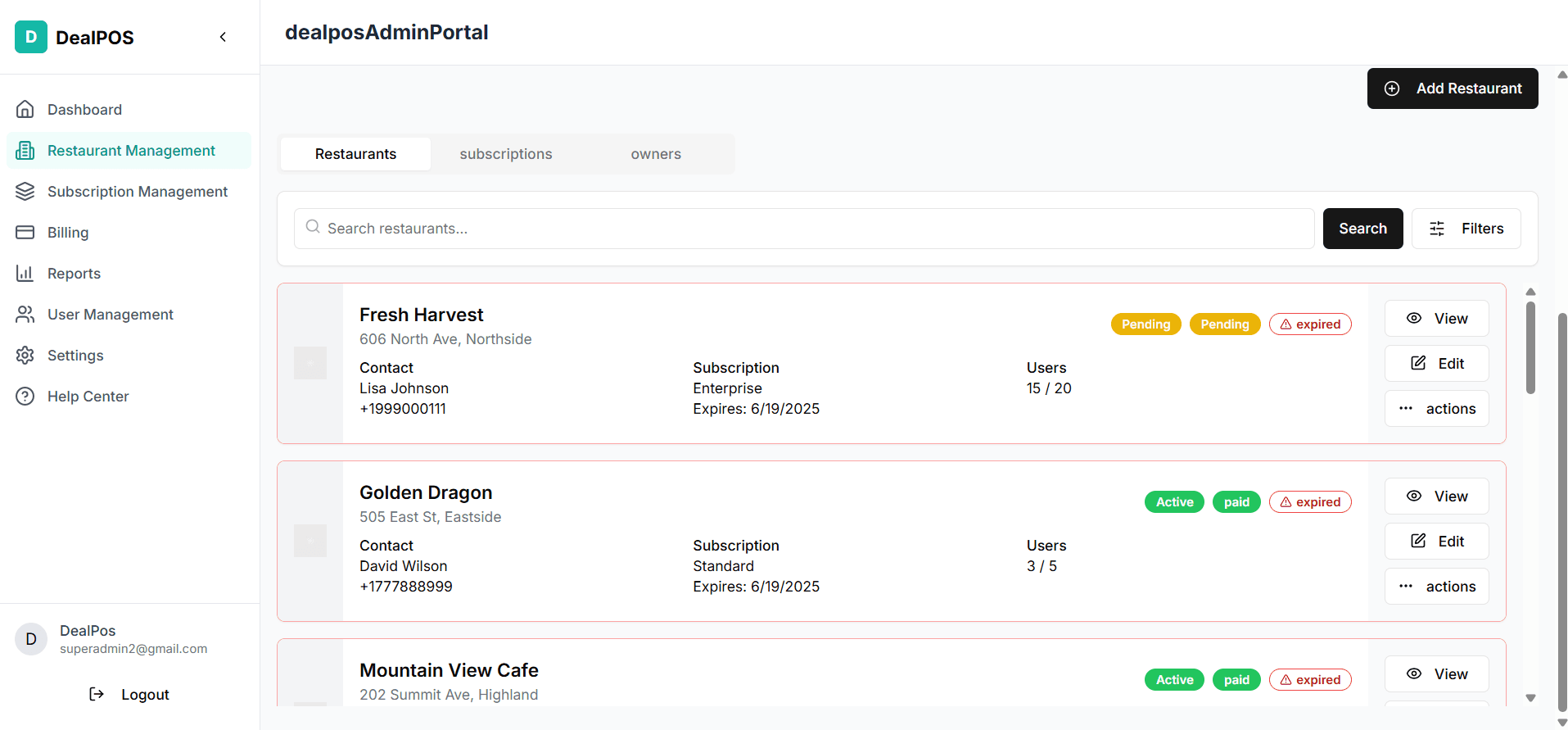Click the User Management people icon
Screen dimensions: 1568x730
click(x=25, y=314)
